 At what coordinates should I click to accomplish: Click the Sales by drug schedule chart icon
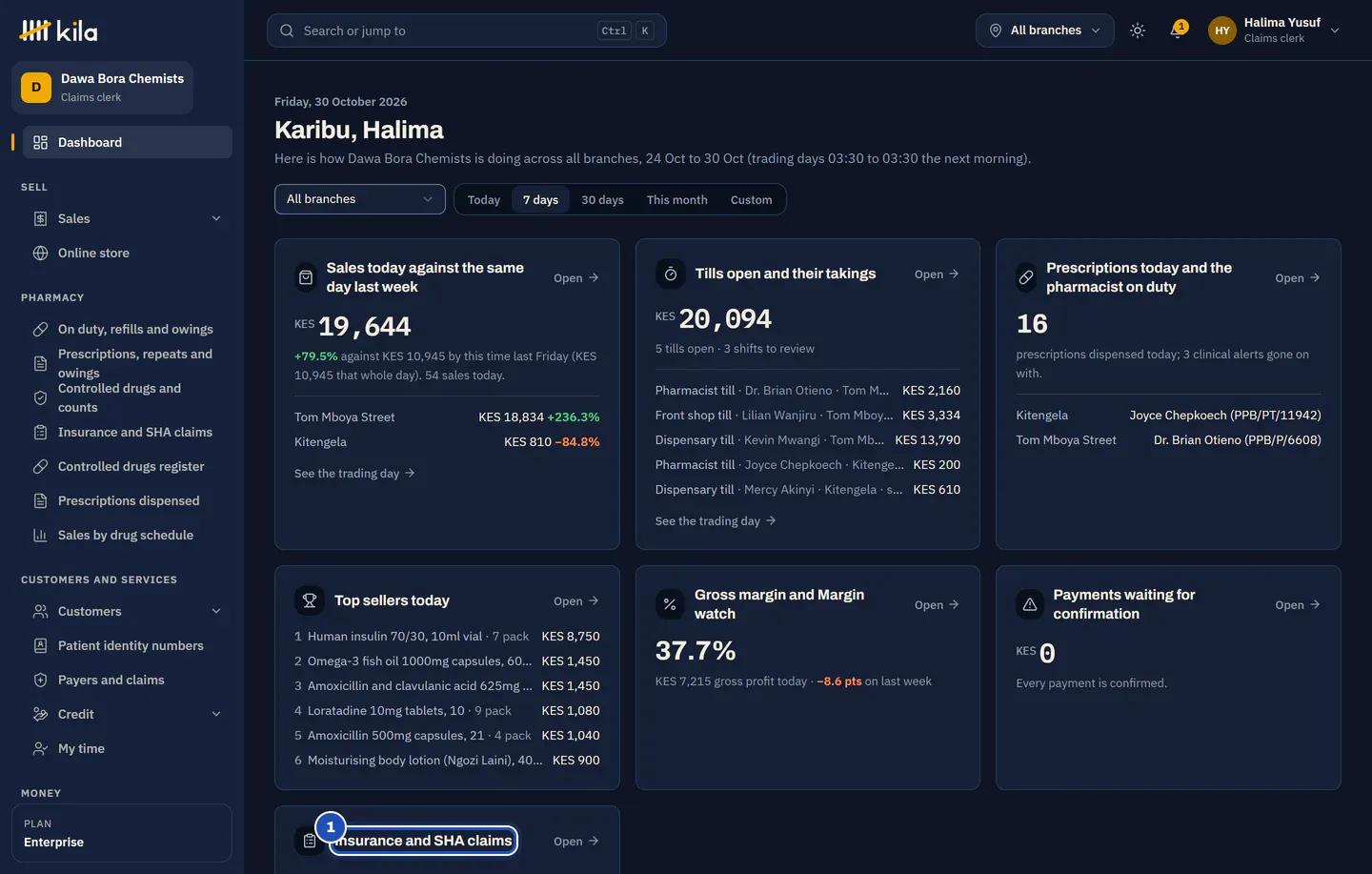pyautogui.click(x=40, y=535)
